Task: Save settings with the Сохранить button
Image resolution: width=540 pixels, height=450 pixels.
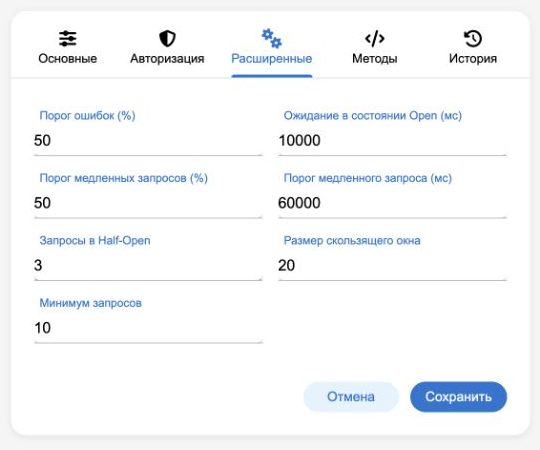Action: pos(458,397)
